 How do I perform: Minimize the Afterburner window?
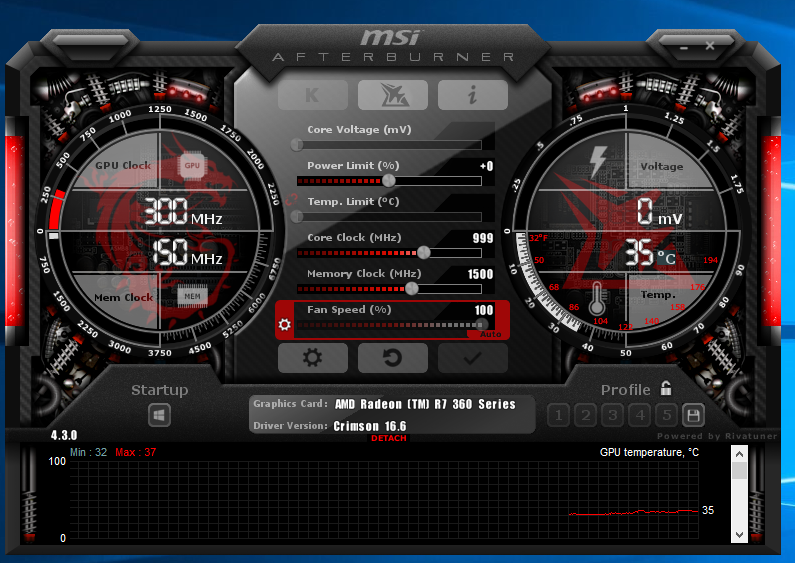coord(684,48)
